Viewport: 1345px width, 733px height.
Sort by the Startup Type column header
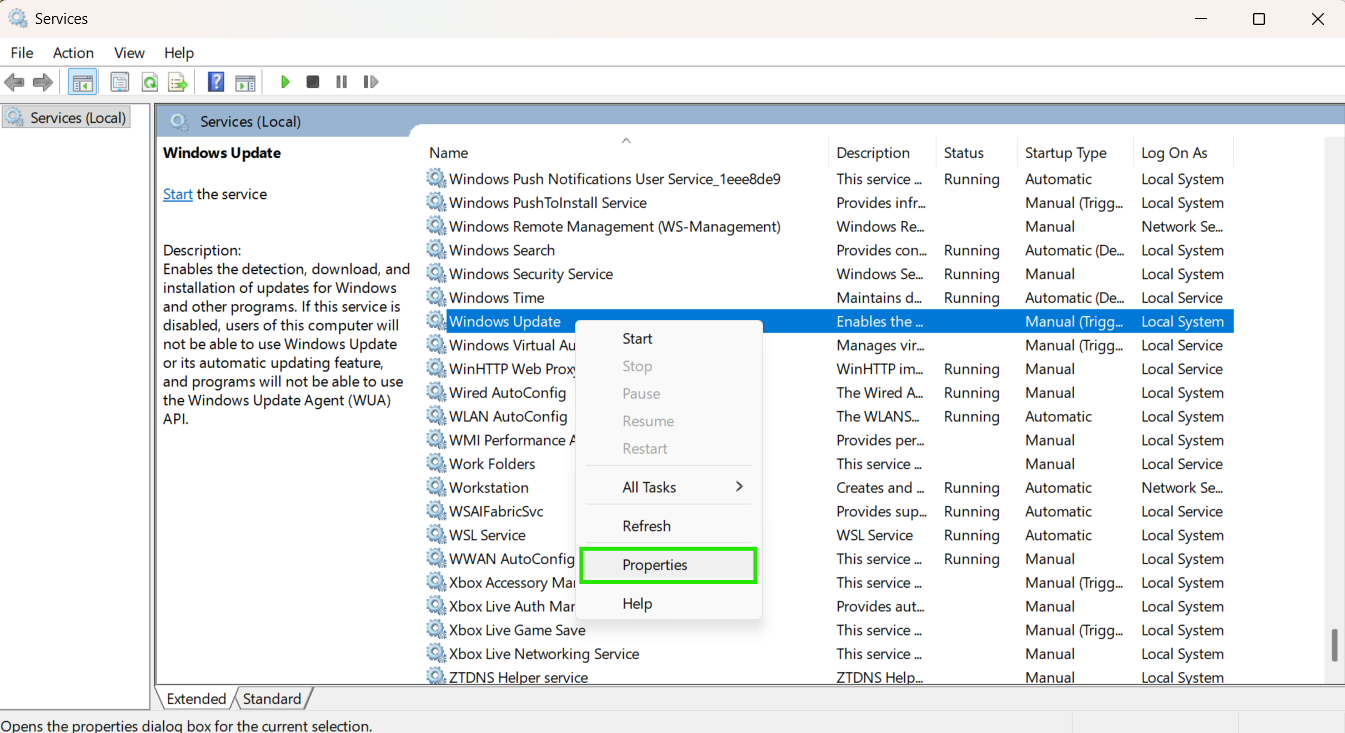click(1075, 153)
